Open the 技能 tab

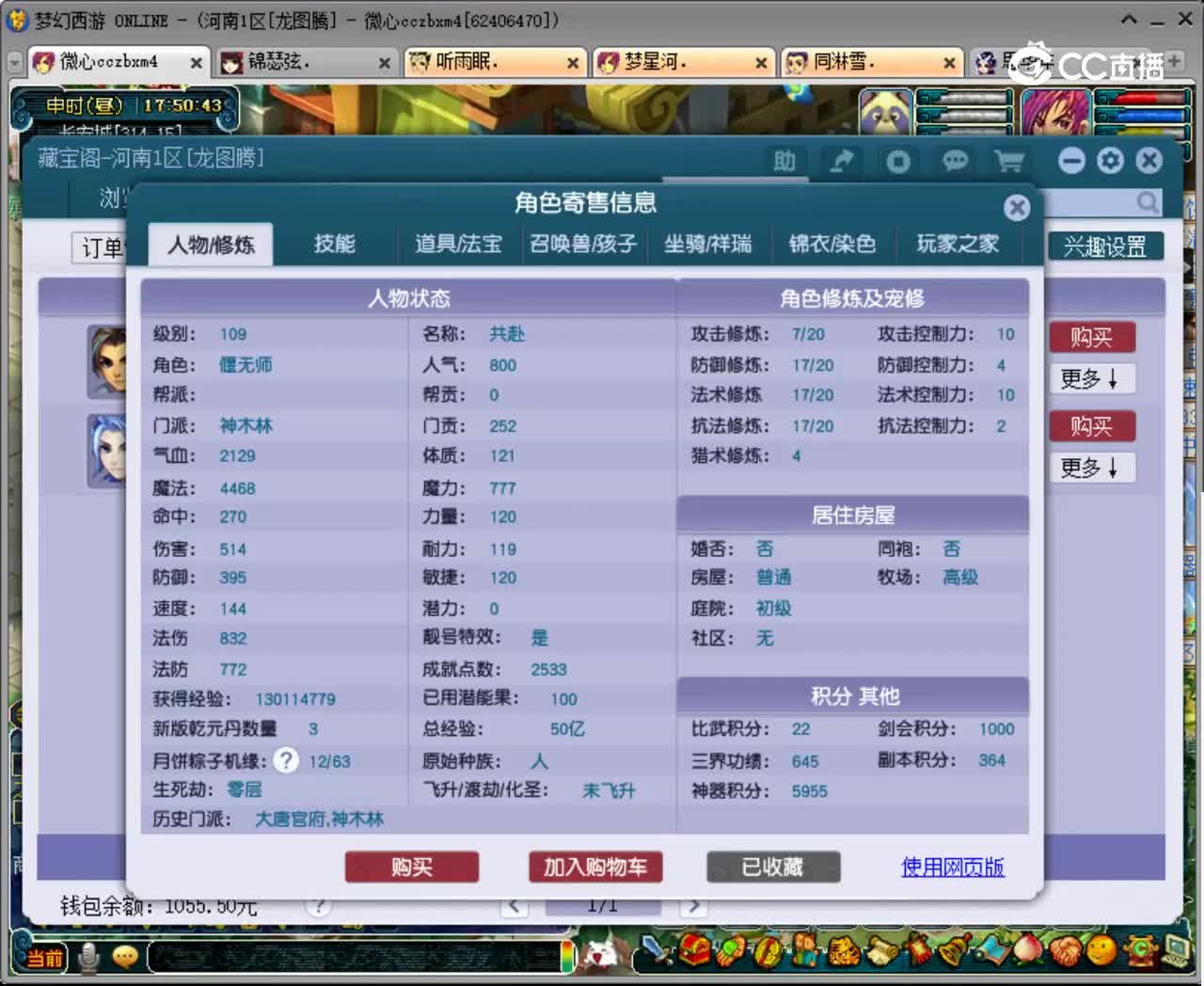tap(334, 244)
